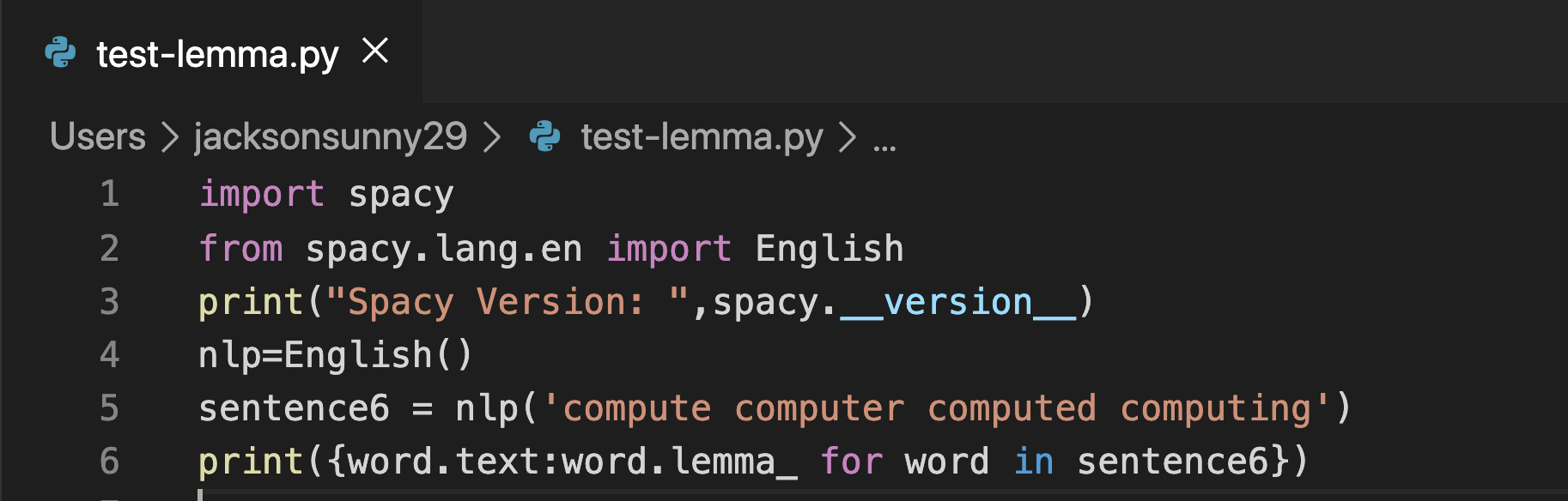Click the gutter next to line 1
The image size is (1568, 501).
109,194
